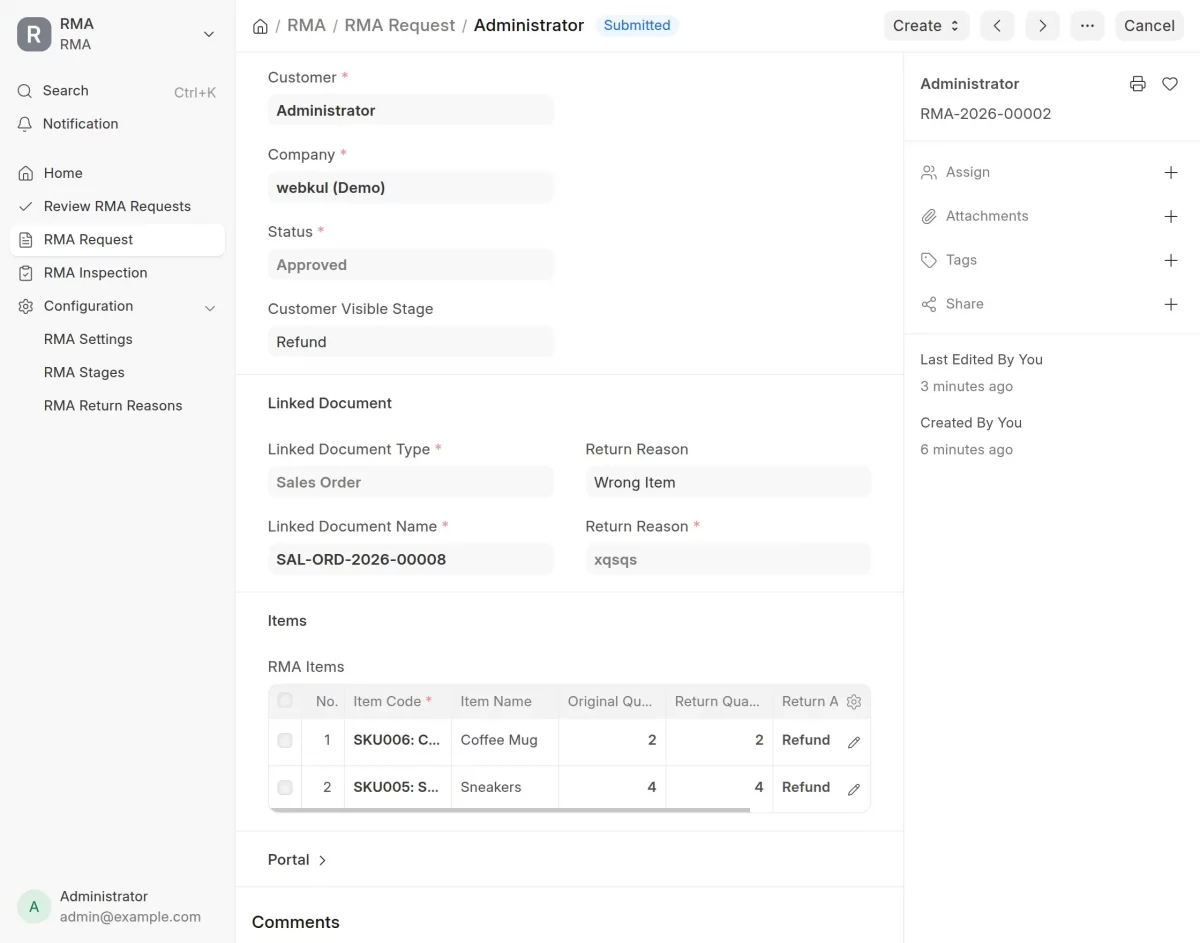This screenshot has height=943, width=1200.
Task: Open RMA Return Reasons
Action: [113, 405]
